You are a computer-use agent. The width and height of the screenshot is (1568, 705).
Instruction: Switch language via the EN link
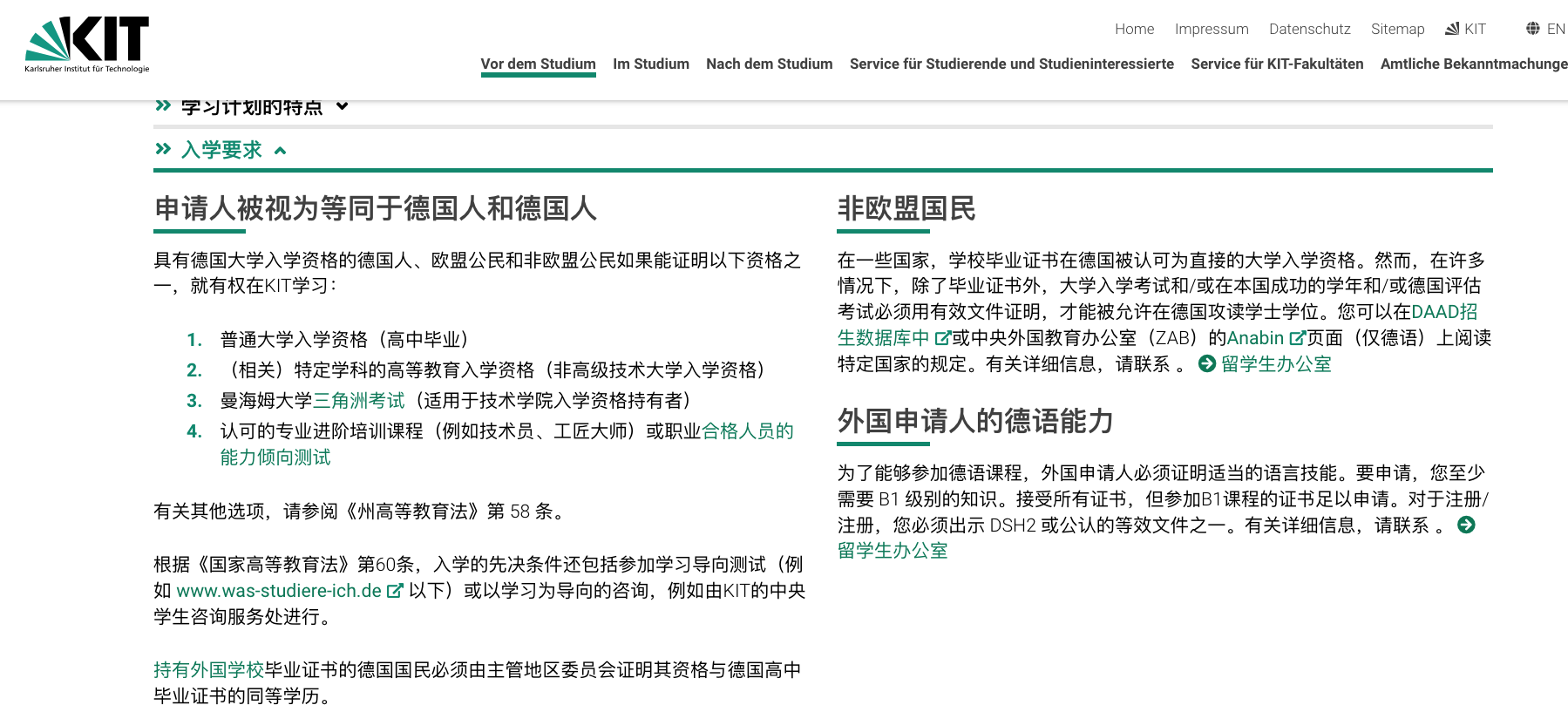[x=1556, y=29]
